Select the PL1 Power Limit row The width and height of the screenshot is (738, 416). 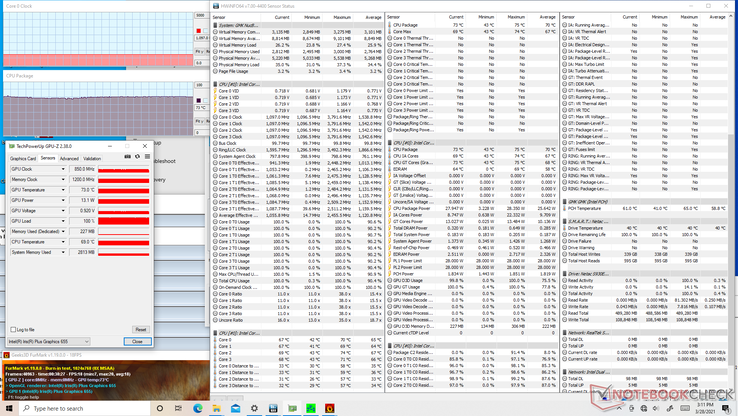(x=472, y=260)
